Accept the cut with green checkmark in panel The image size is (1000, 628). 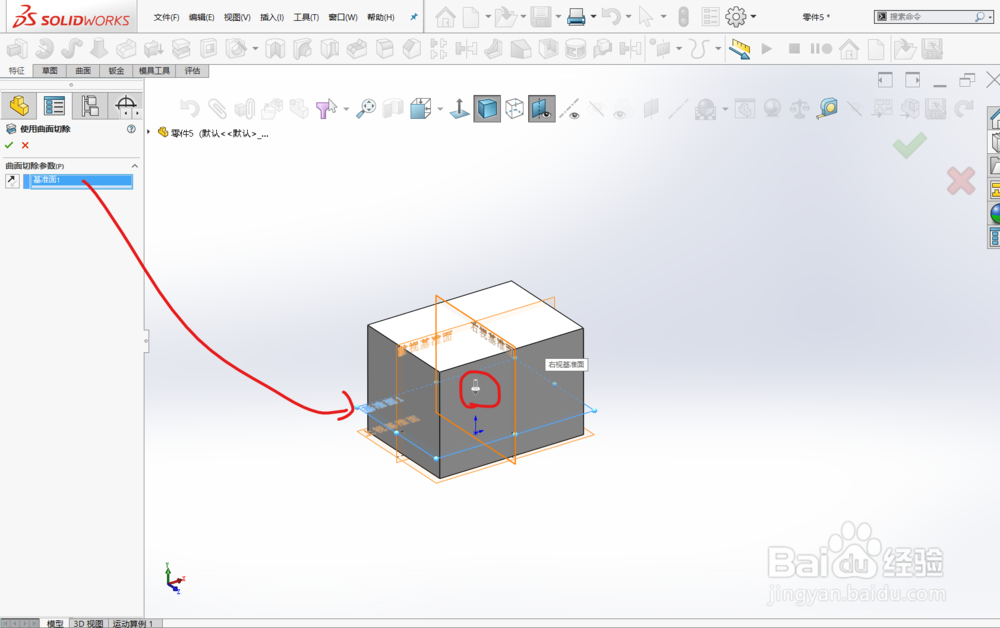click(x=9, y=145)
